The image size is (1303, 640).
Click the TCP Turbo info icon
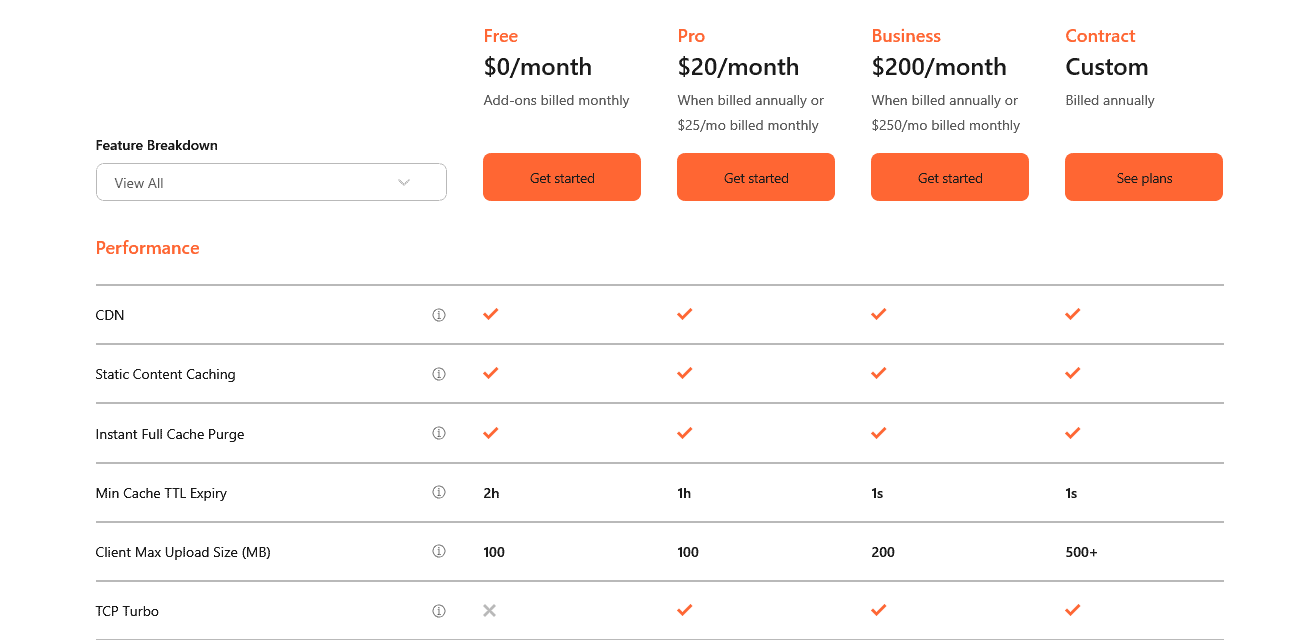pos(438,610)
